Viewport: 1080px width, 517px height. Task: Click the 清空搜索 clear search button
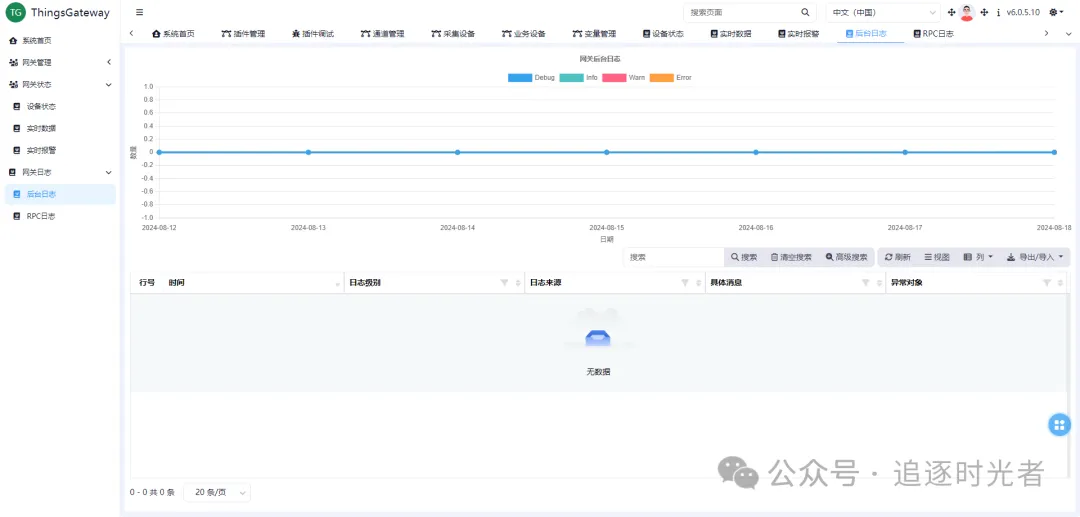(791, 257)
